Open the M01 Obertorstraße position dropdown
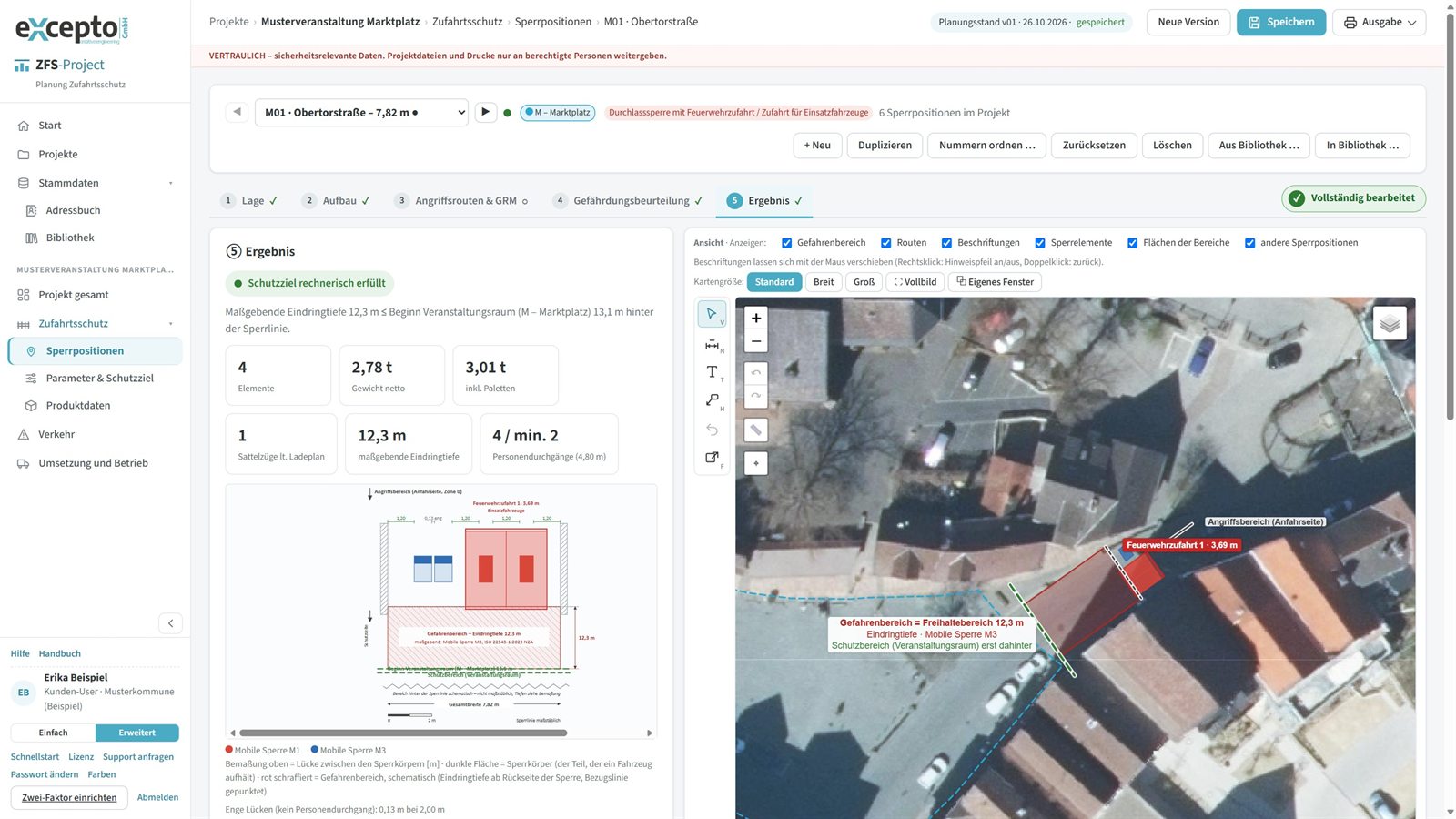 click(361, 112)
